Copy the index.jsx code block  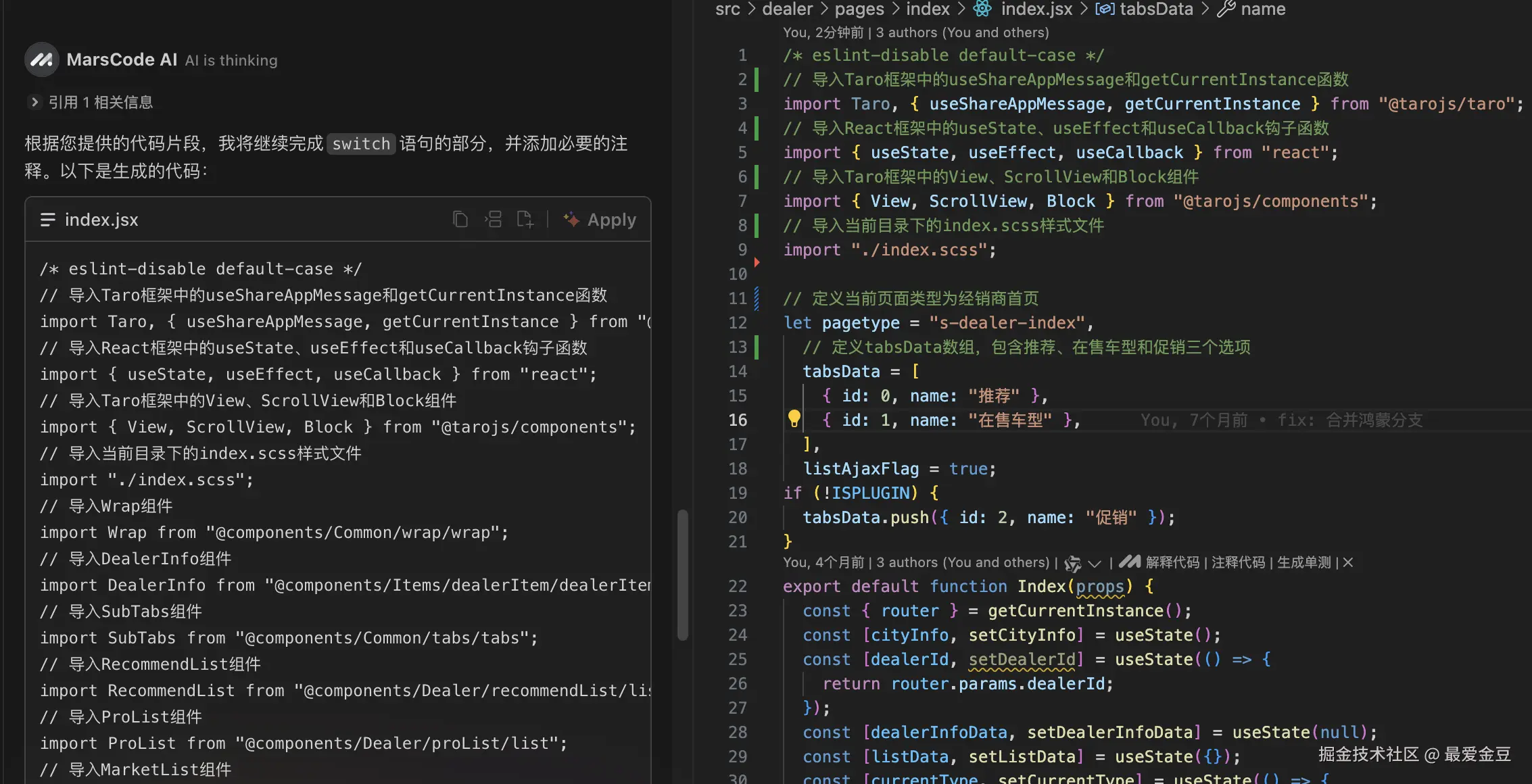(x=460, y=220)
